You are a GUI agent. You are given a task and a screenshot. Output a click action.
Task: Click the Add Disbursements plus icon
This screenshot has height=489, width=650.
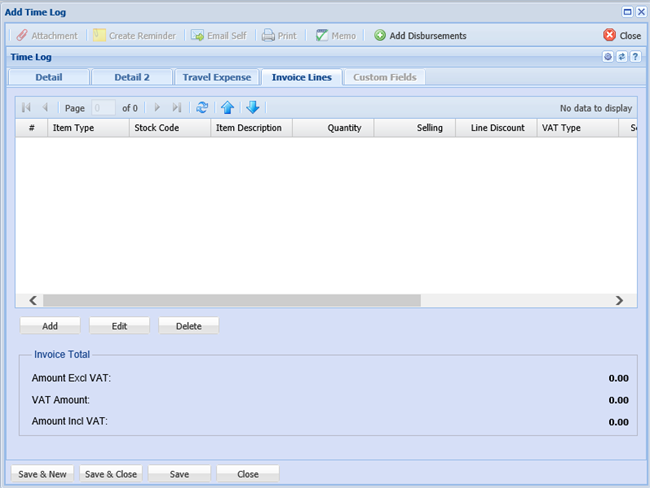[380, 35]
